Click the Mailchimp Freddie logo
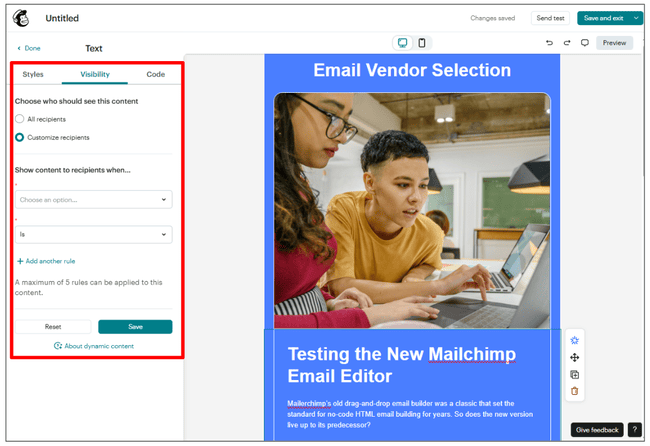The image size is (650, 446). tap(21, 18)
